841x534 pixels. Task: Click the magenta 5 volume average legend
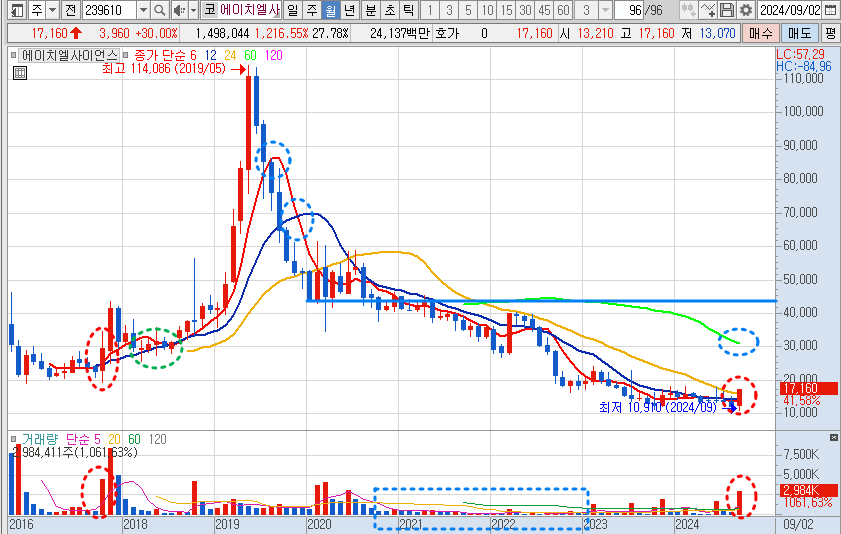[x=97, y=440]
